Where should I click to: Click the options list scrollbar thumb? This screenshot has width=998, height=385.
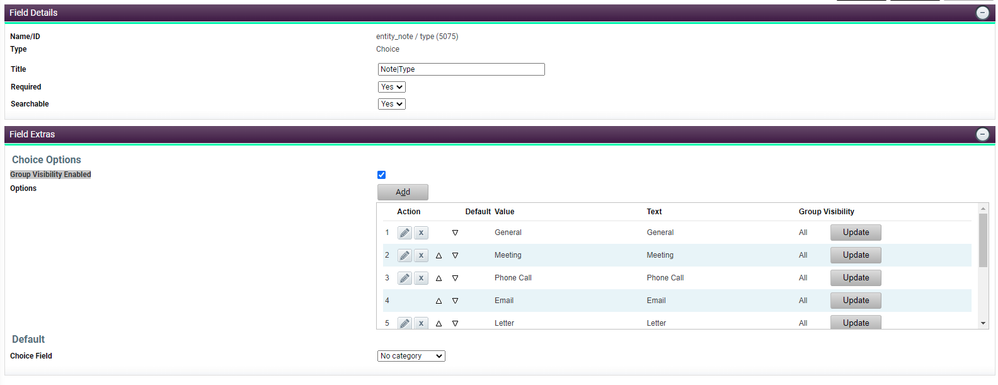[x=984, y=241]
